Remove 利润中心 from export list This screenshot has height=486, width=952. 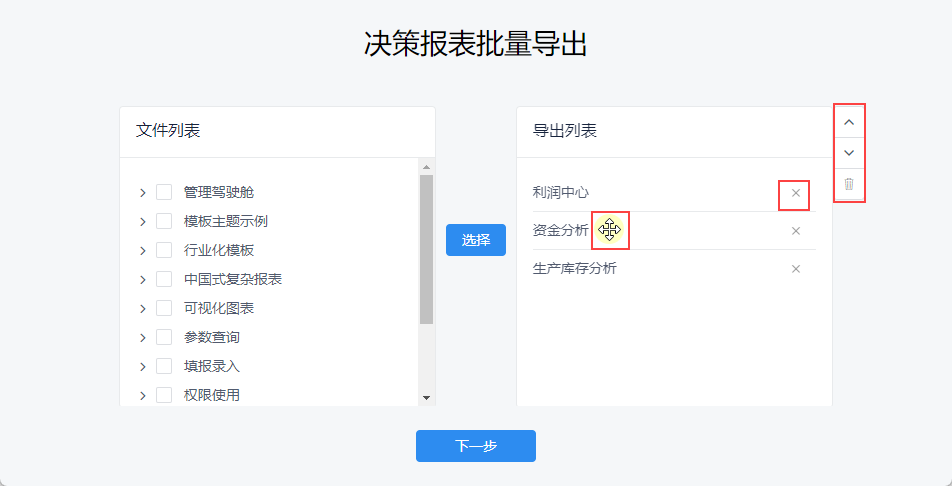tap(796, 193)
